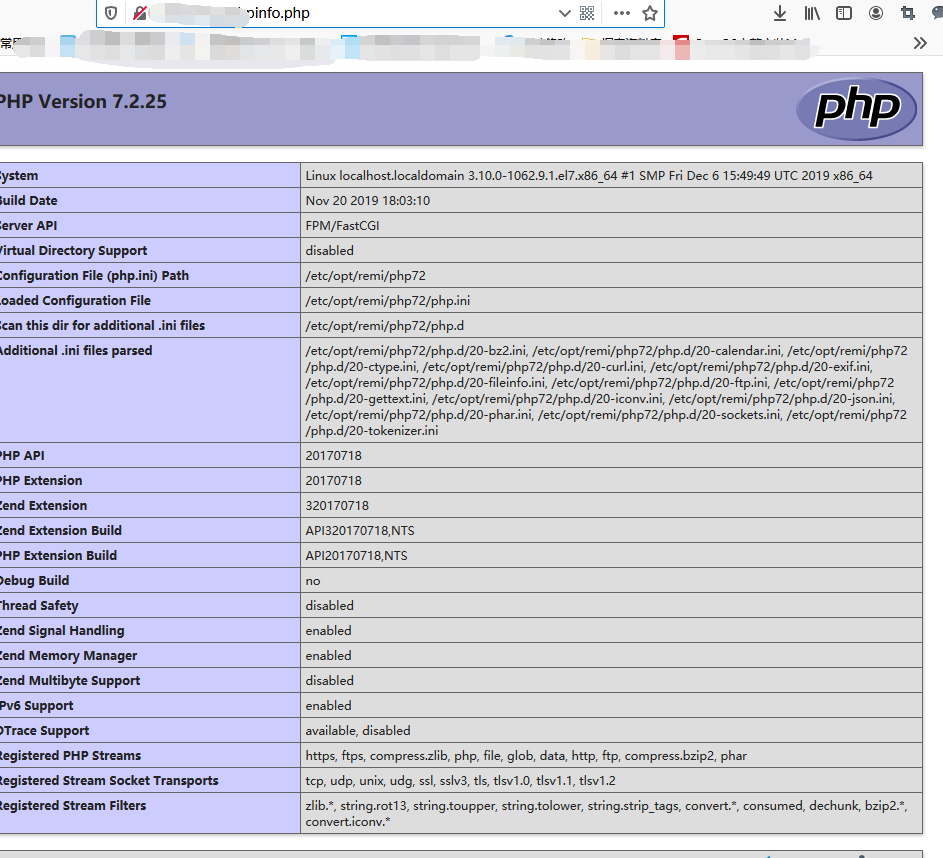
Task: Open the Firefox account avatar icon
Action: pos(876,13)
